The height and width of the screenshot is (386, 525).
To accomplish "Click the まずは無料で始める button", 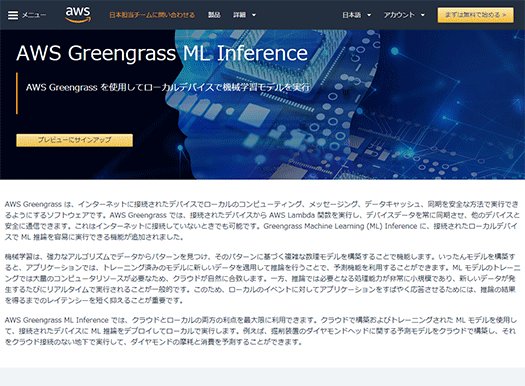I will (x=475, y=15).
